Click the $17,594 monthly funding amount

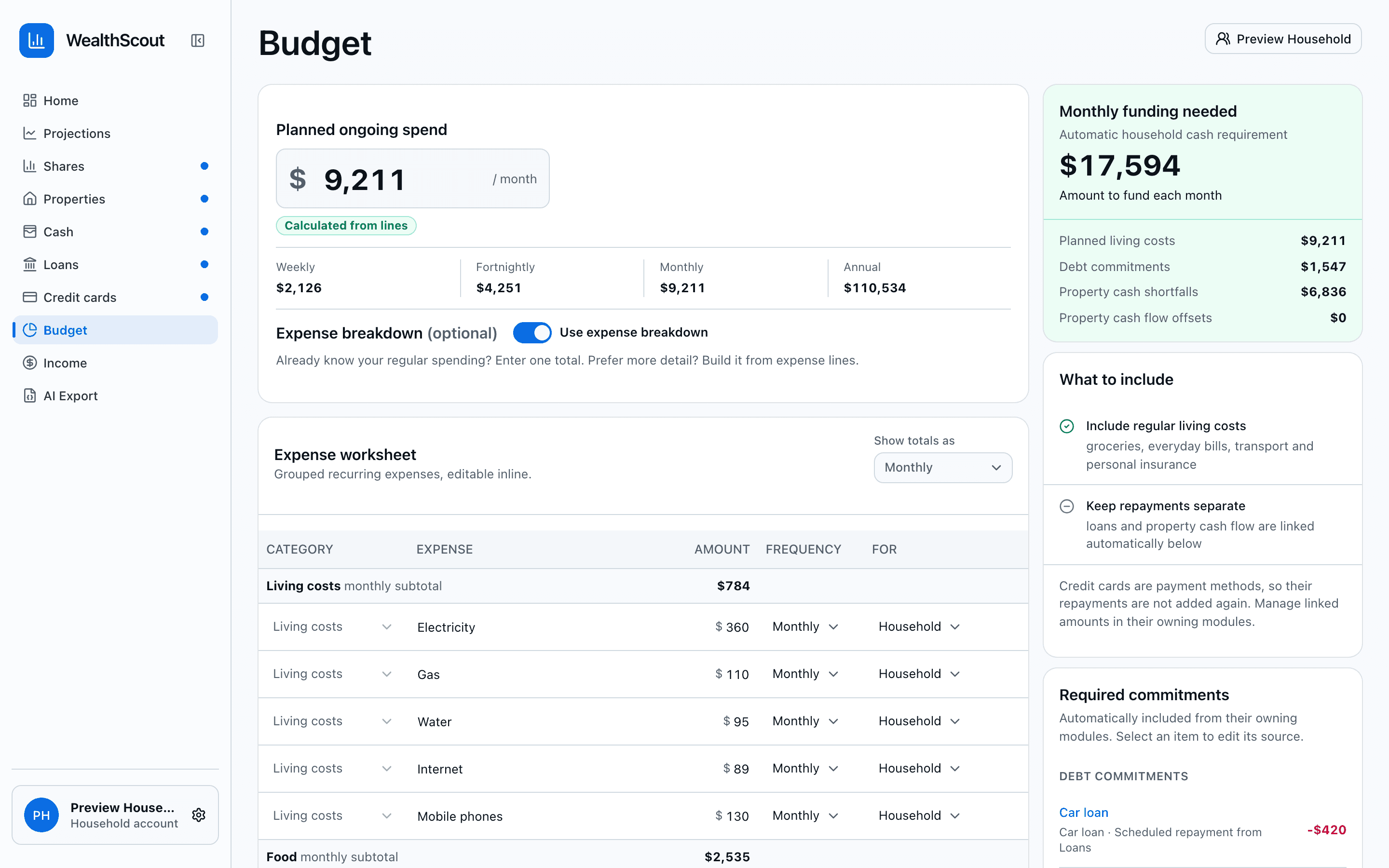(x=1119, y=165)
